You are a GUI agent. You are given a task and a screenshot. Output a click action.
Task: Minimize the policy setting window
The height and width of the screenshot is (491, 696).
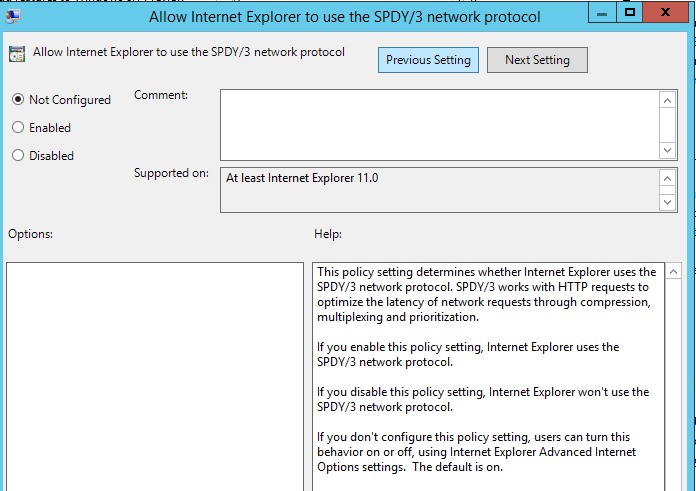[599, 13]
